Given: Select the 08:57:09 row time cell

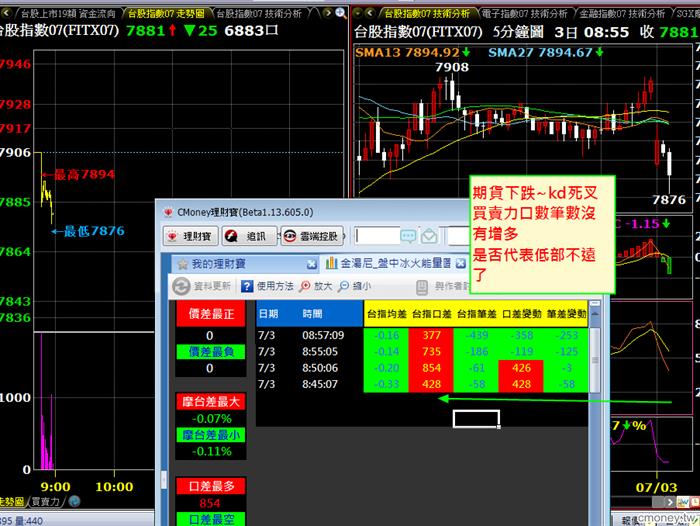Looking at the screenshot, I should (x=323, y=335).
